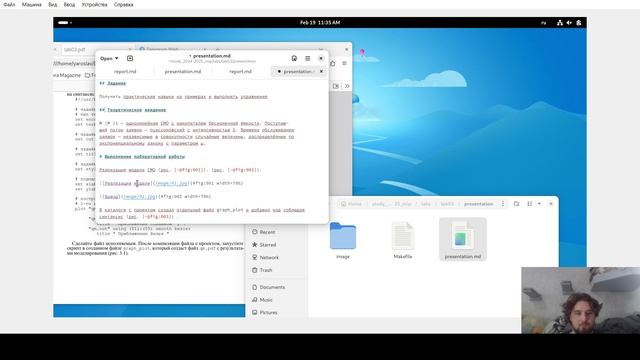Open the Устройства menu
This screenshot has width=640, height=360.
coord(94,4)
